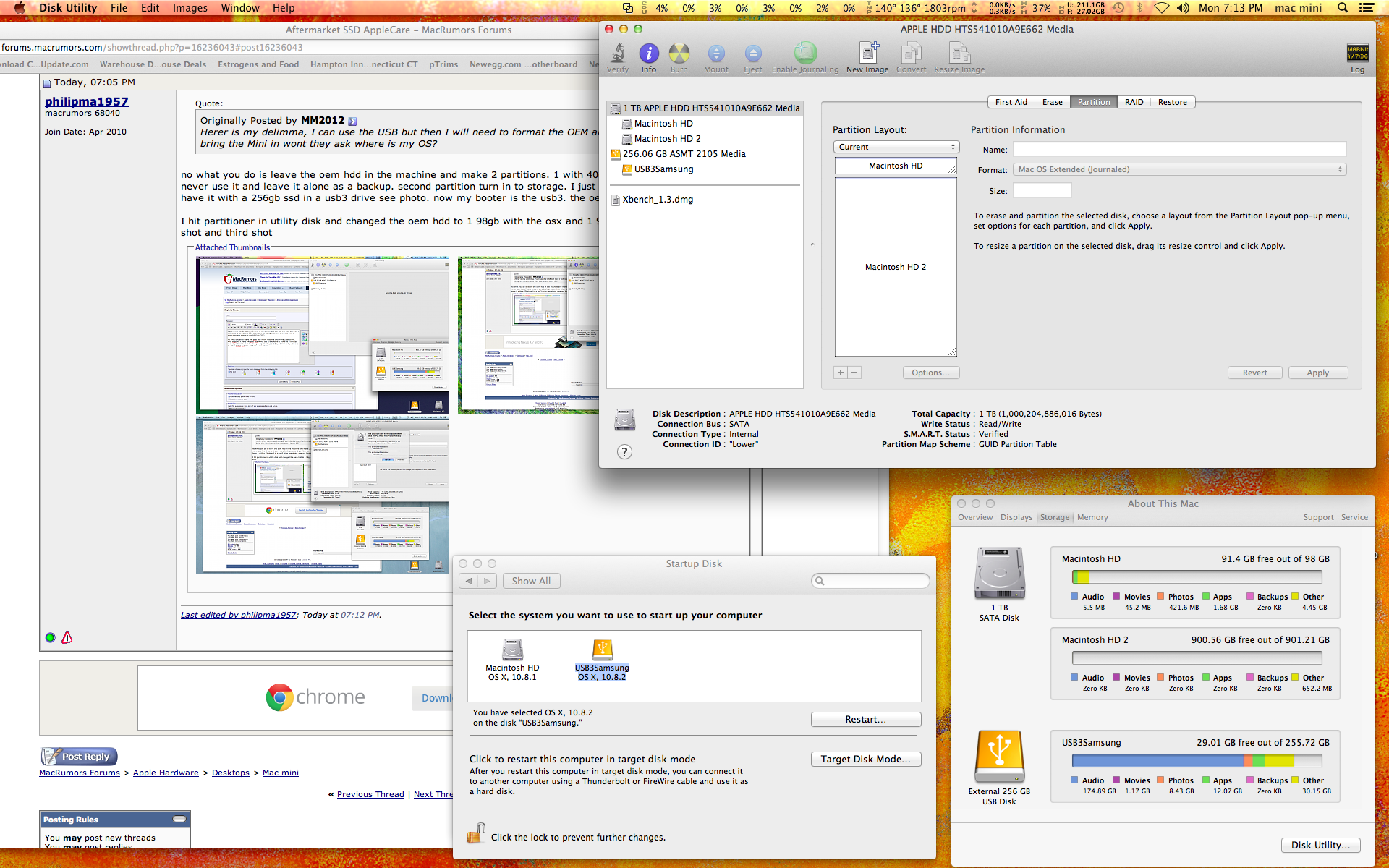Click the Macintosh HD storage usage bar
1389x868 pixels.
1197,577
